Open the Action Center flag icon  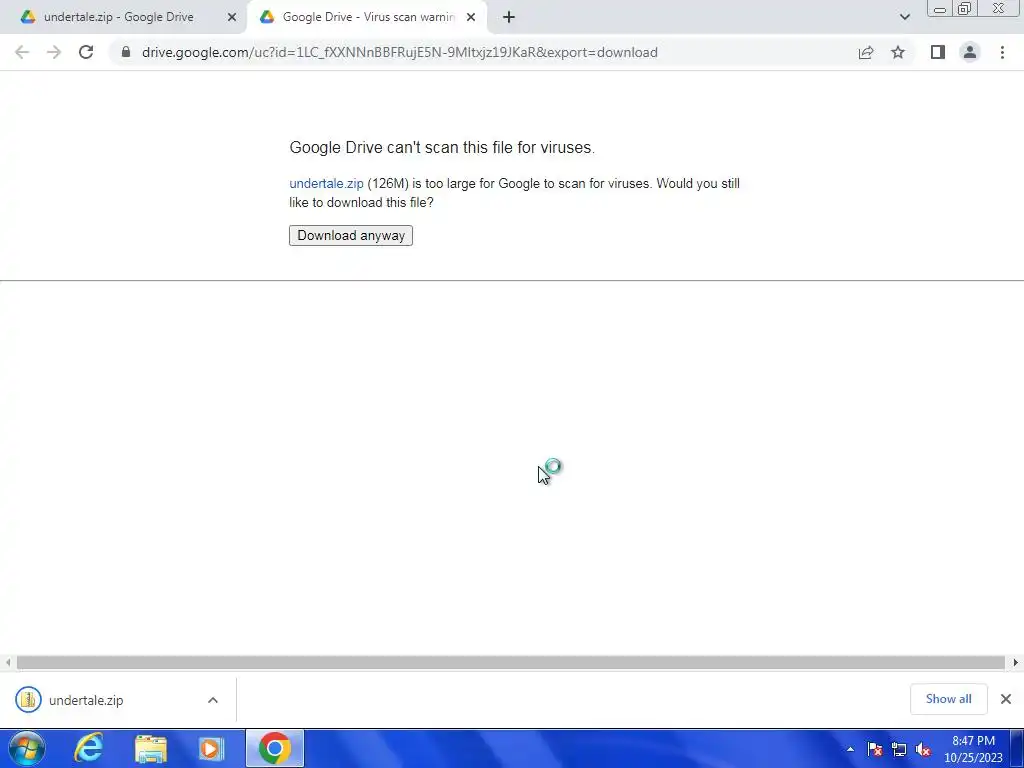pyautogui.click(x=875, y=749)
